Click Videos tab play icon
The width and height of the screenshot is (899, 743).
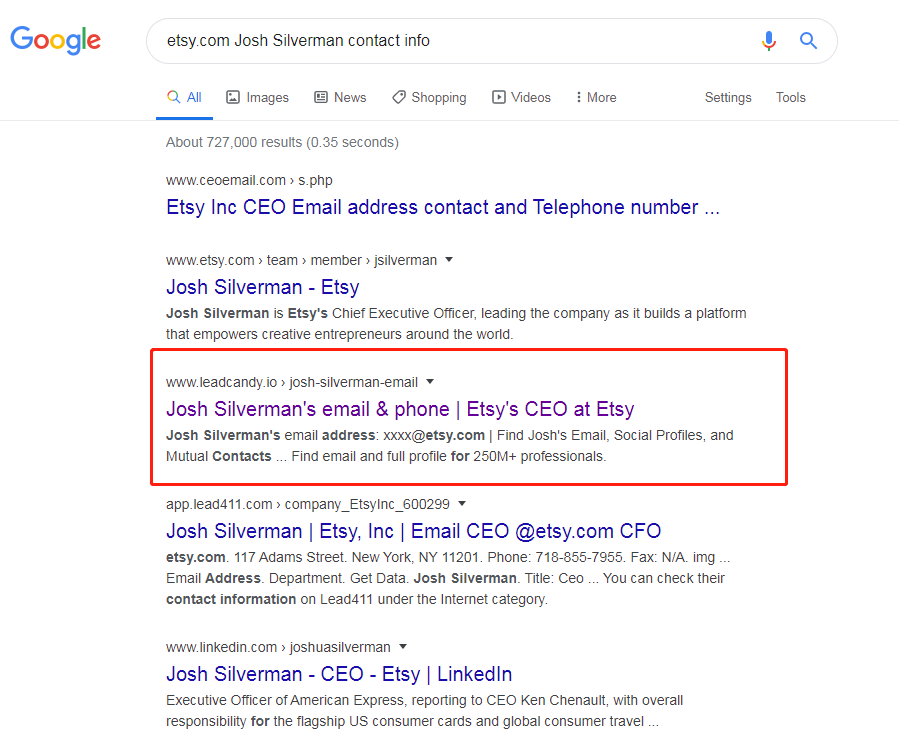point(499,97)
